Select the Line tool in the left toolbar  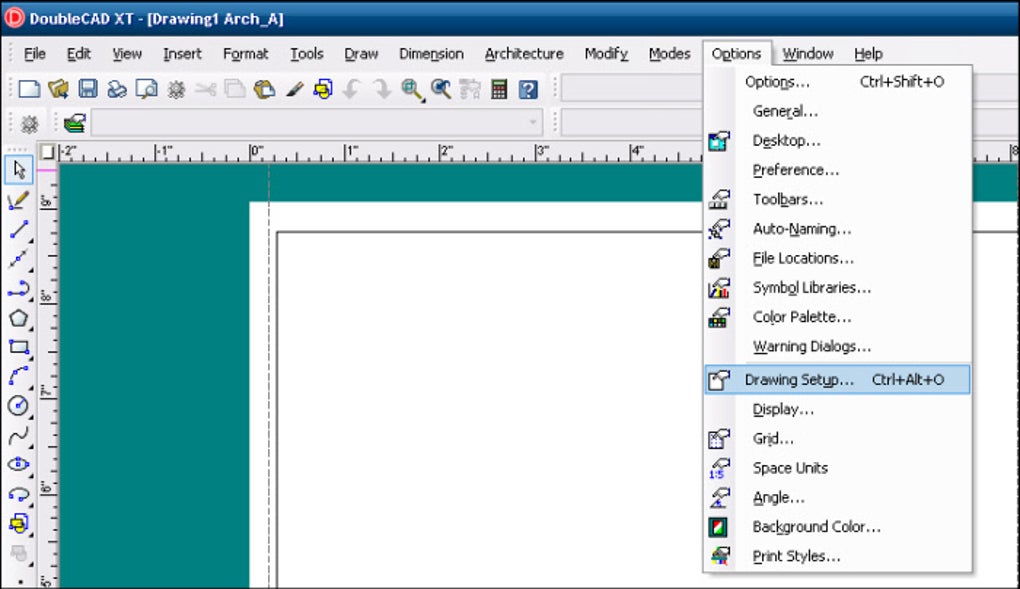(x=19, y=229)
